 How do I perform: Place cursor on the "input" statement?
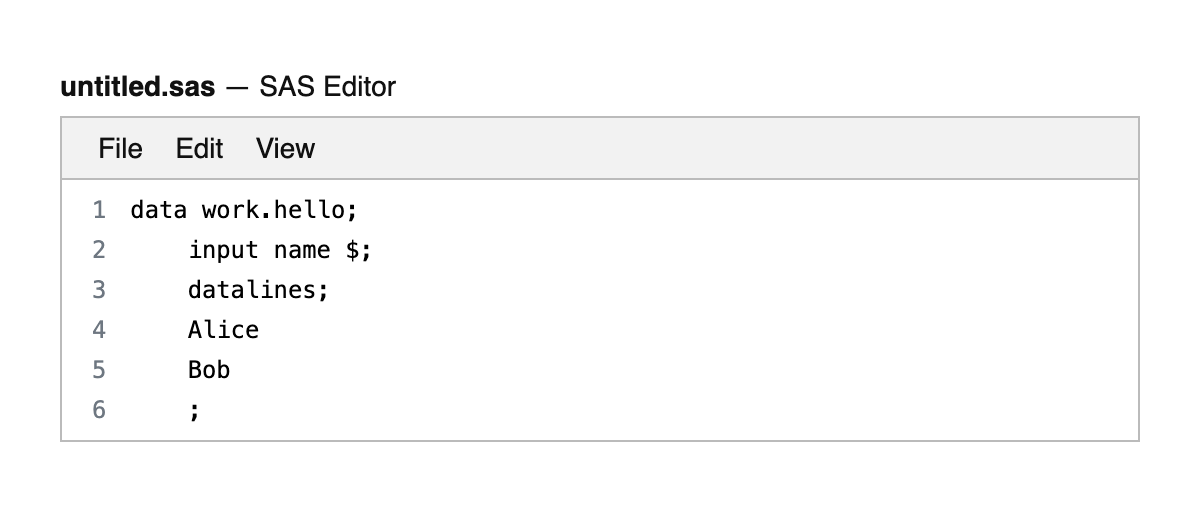click(x=223, y=250)
